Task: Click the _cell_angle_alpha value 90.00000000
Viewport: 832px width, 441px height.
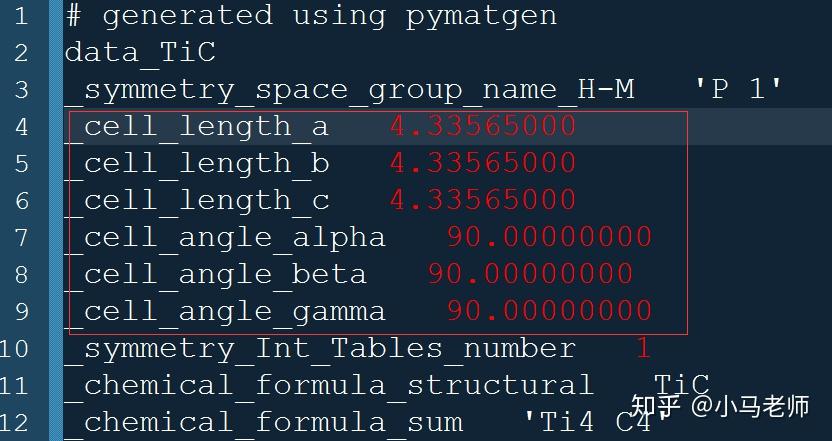Action: pos(549,237)
